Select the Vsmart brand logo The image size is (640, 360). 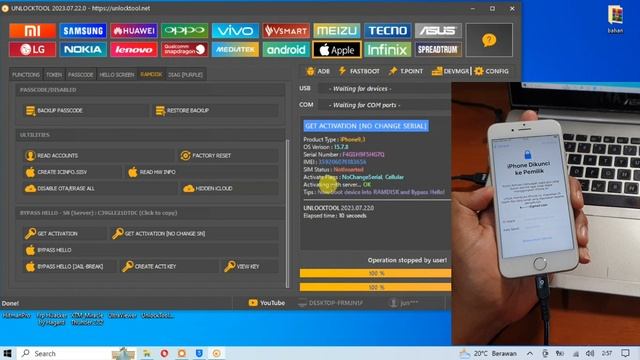coord(286,31)
